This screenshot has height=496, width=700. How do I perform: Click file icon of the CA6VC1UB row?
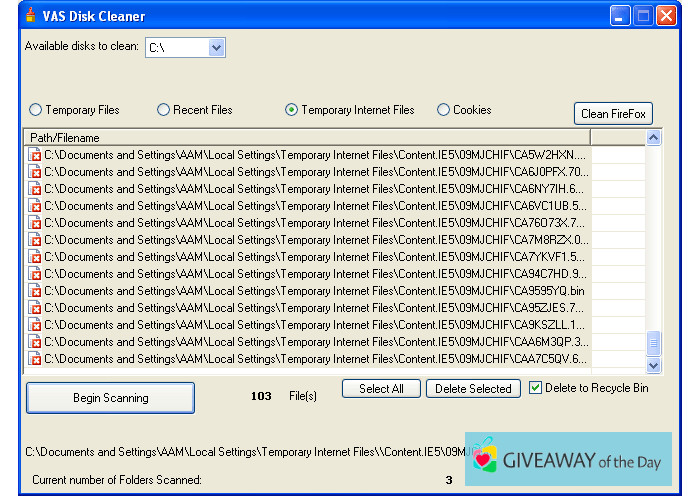(35, 206)
